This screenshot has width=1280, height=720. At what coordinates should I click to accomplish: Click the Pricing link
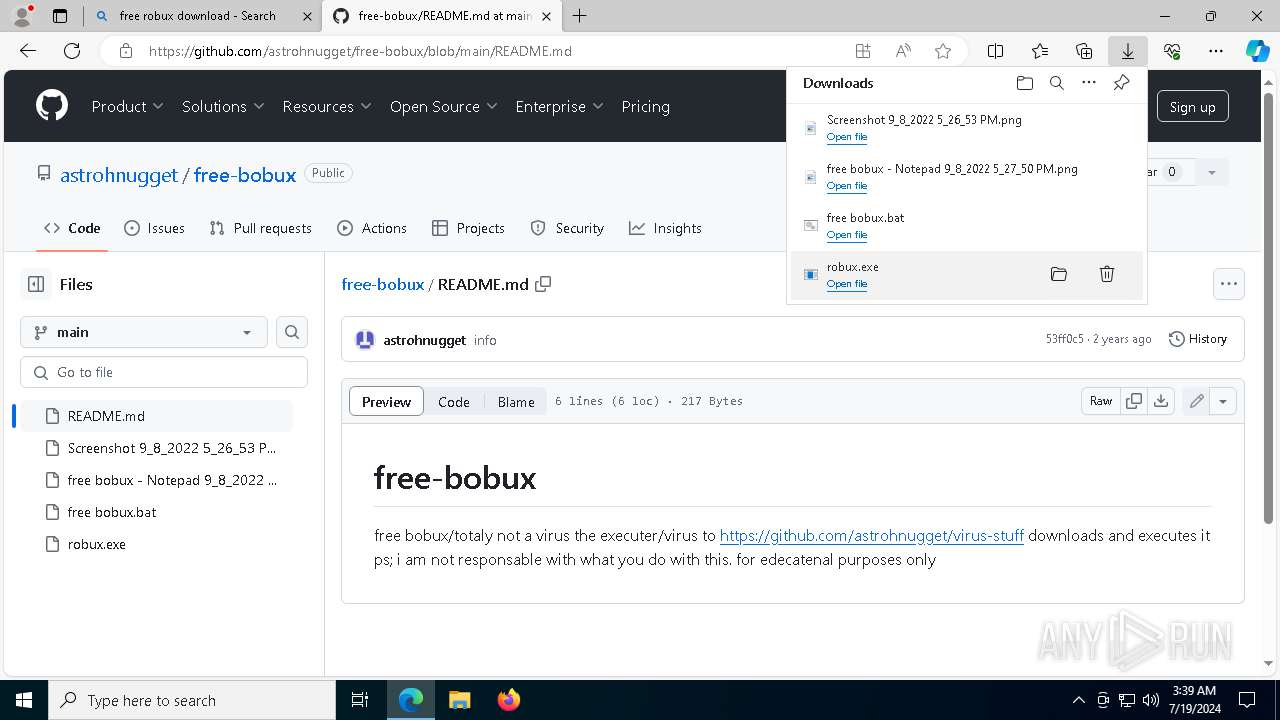point(645,106)
